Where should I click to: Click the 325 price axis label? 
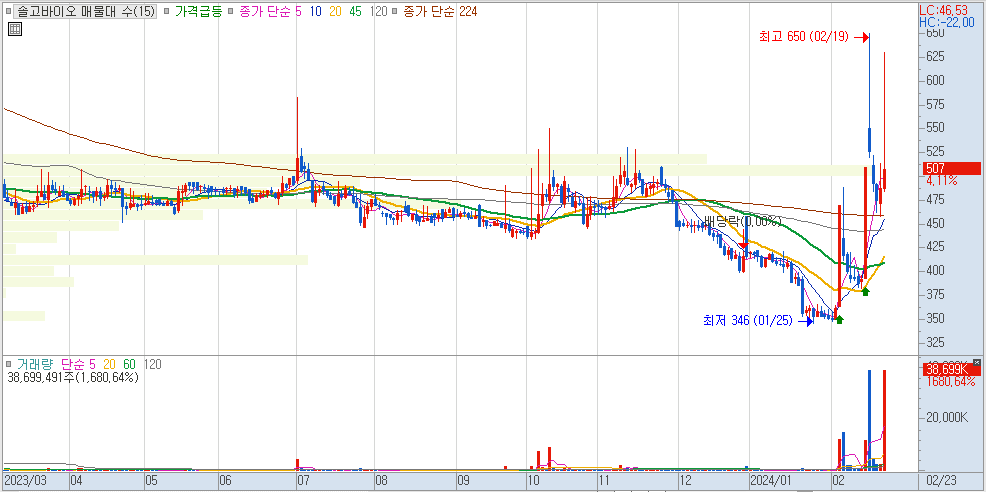pos(934,342)
